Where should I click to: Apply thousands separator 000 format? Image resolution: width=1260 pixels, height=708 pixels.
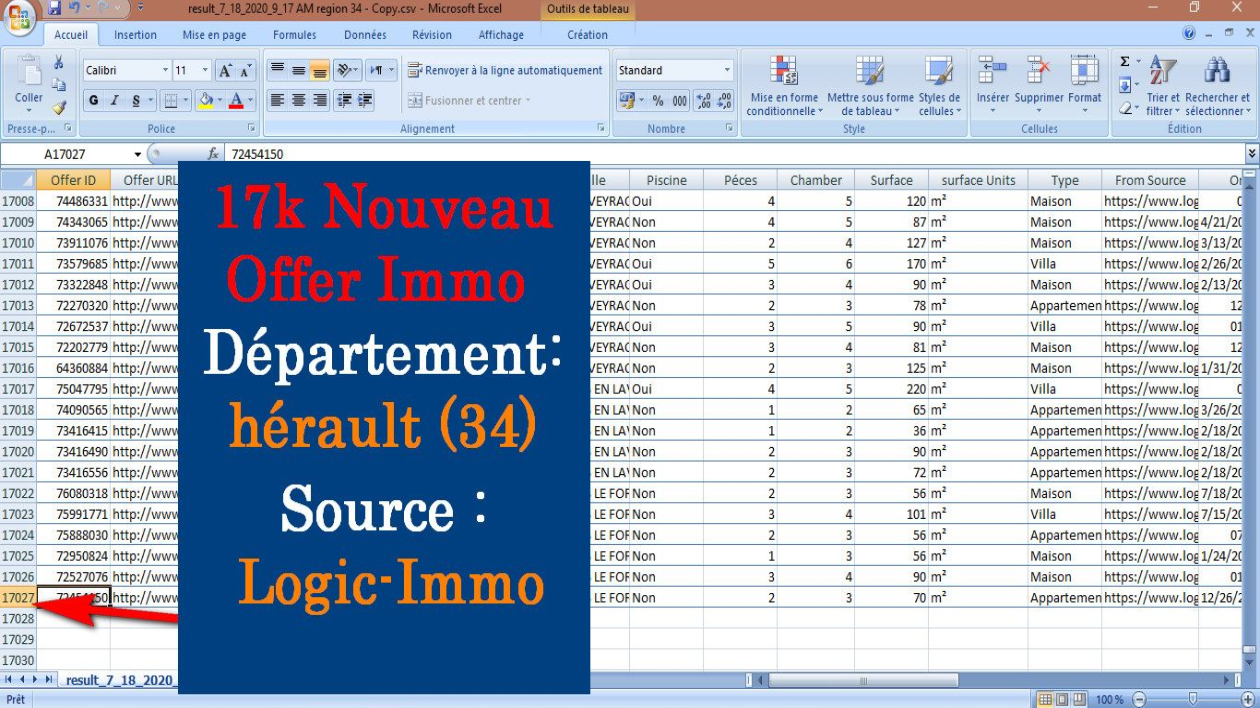click(x=679, y=101)
